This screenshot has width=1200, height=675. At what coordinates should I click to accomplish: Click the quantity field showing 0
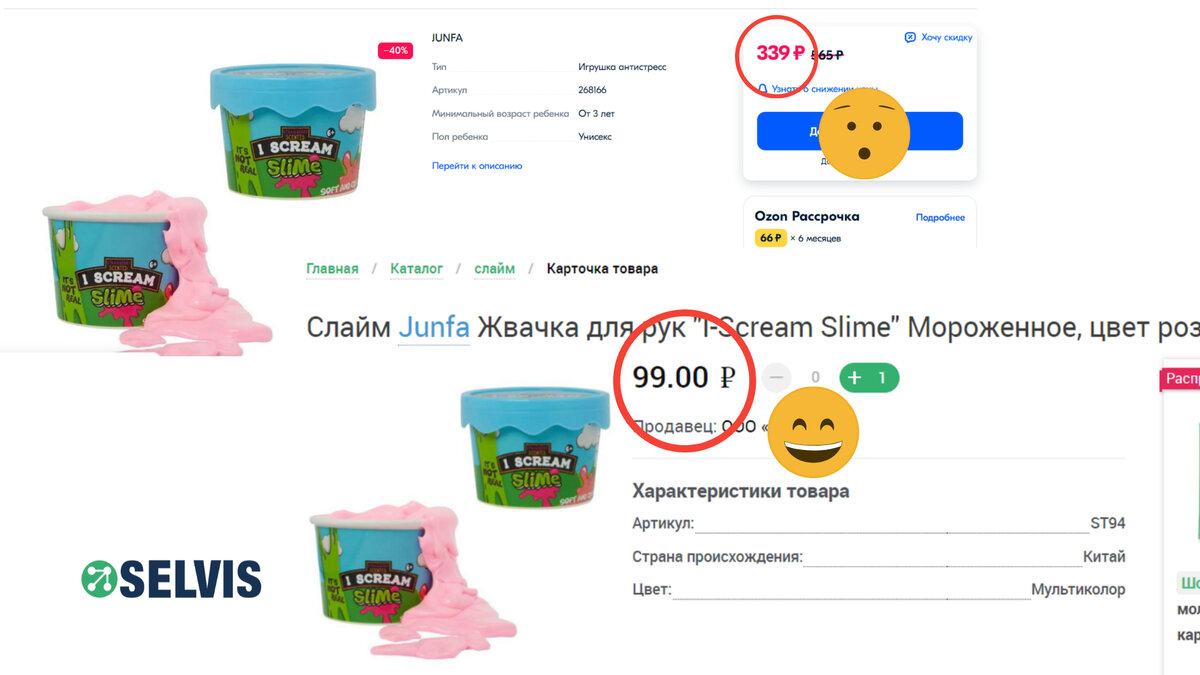(815, 377)
